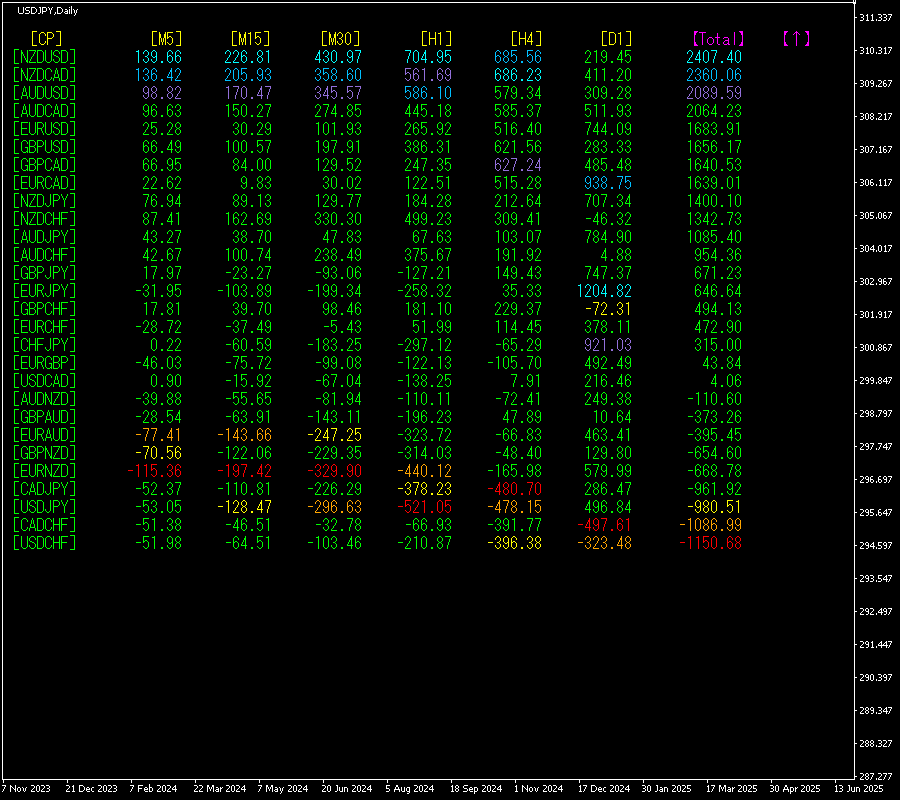The height and width of the screenshot is (800, 900).
Task: Select the [AUDJPY] pair label
Action: pos(44,237)
